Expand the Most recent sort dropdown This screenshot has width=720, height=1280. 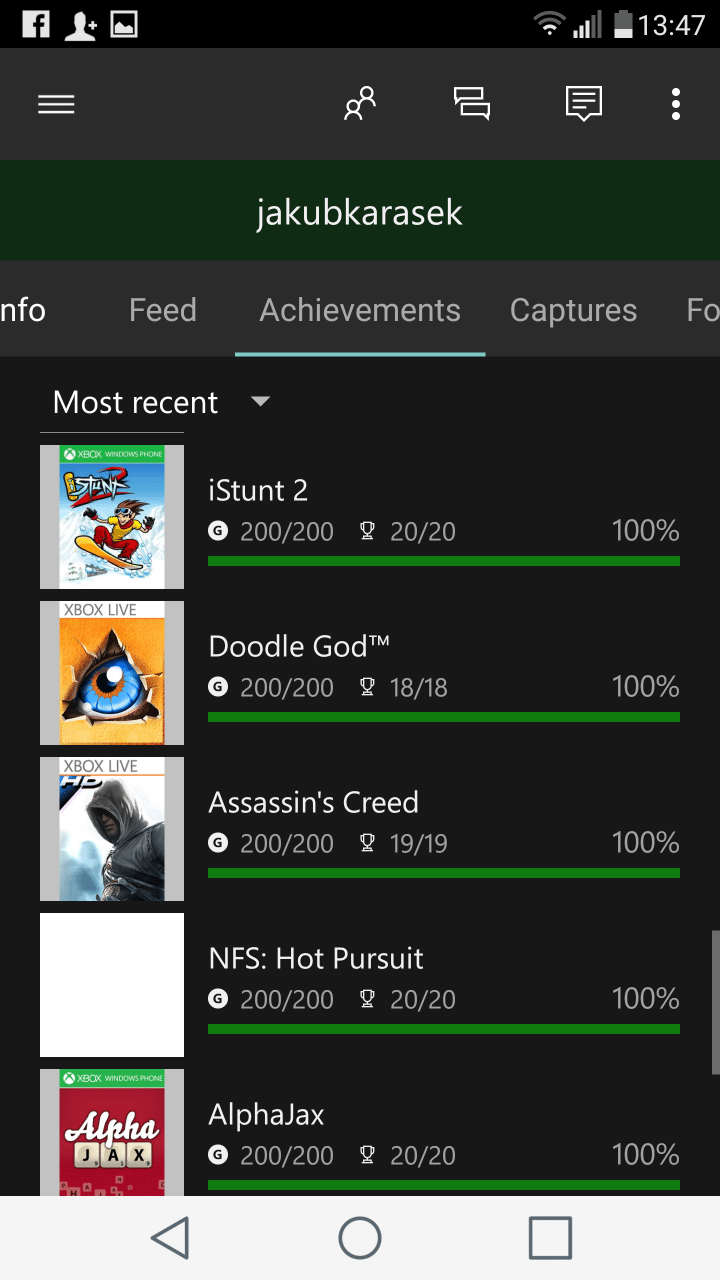pos(161,402)
